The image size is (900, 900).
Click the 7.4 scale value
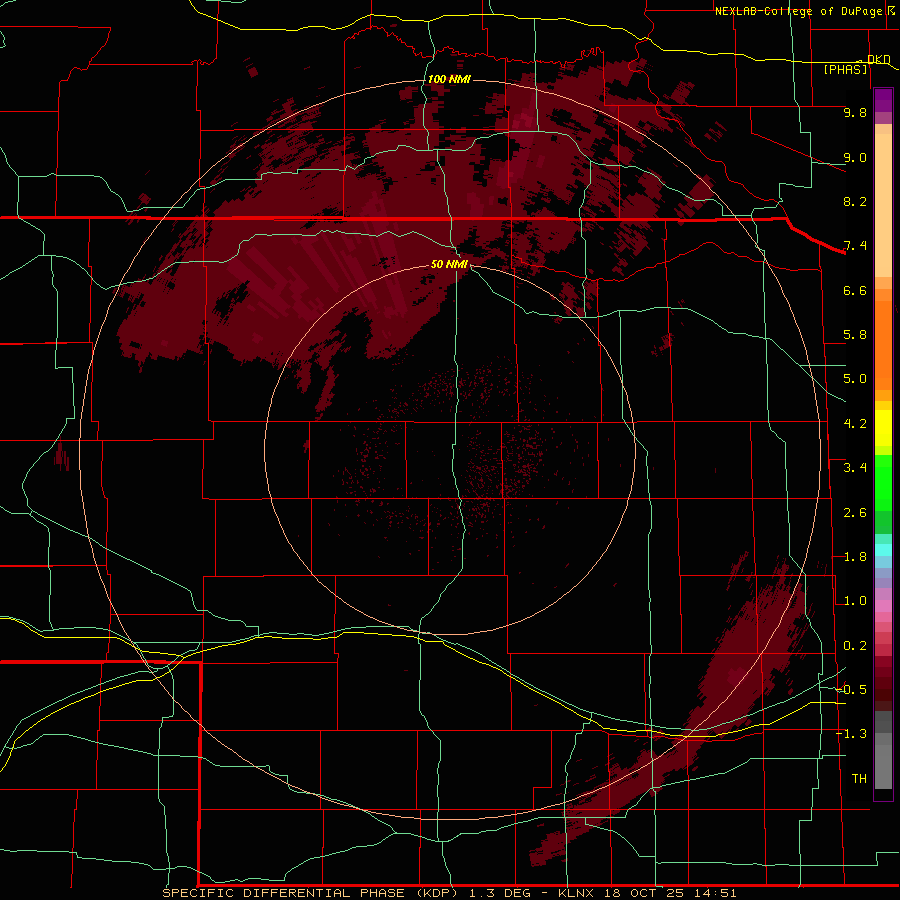[855, 246]
